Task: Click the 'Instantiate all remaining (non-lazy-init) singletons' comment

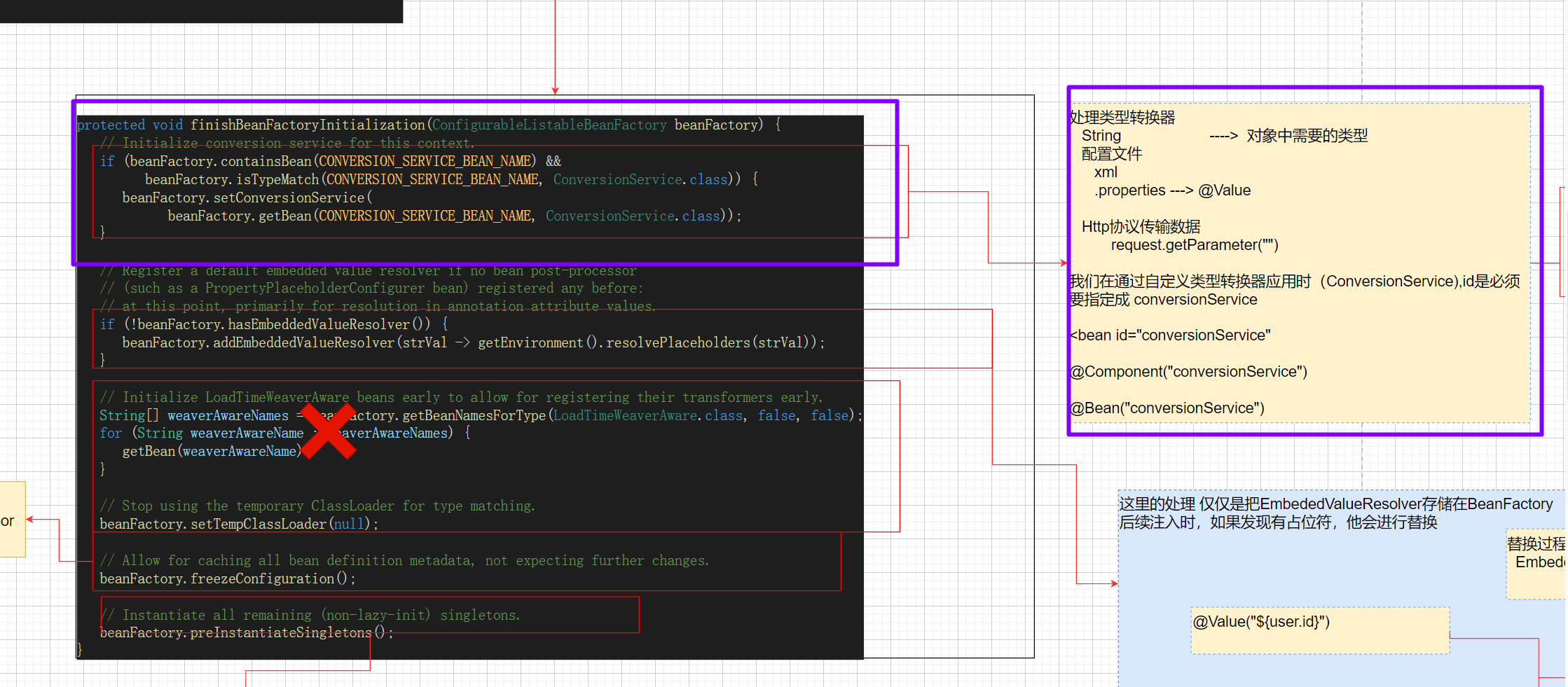Action: pos(310,615)
